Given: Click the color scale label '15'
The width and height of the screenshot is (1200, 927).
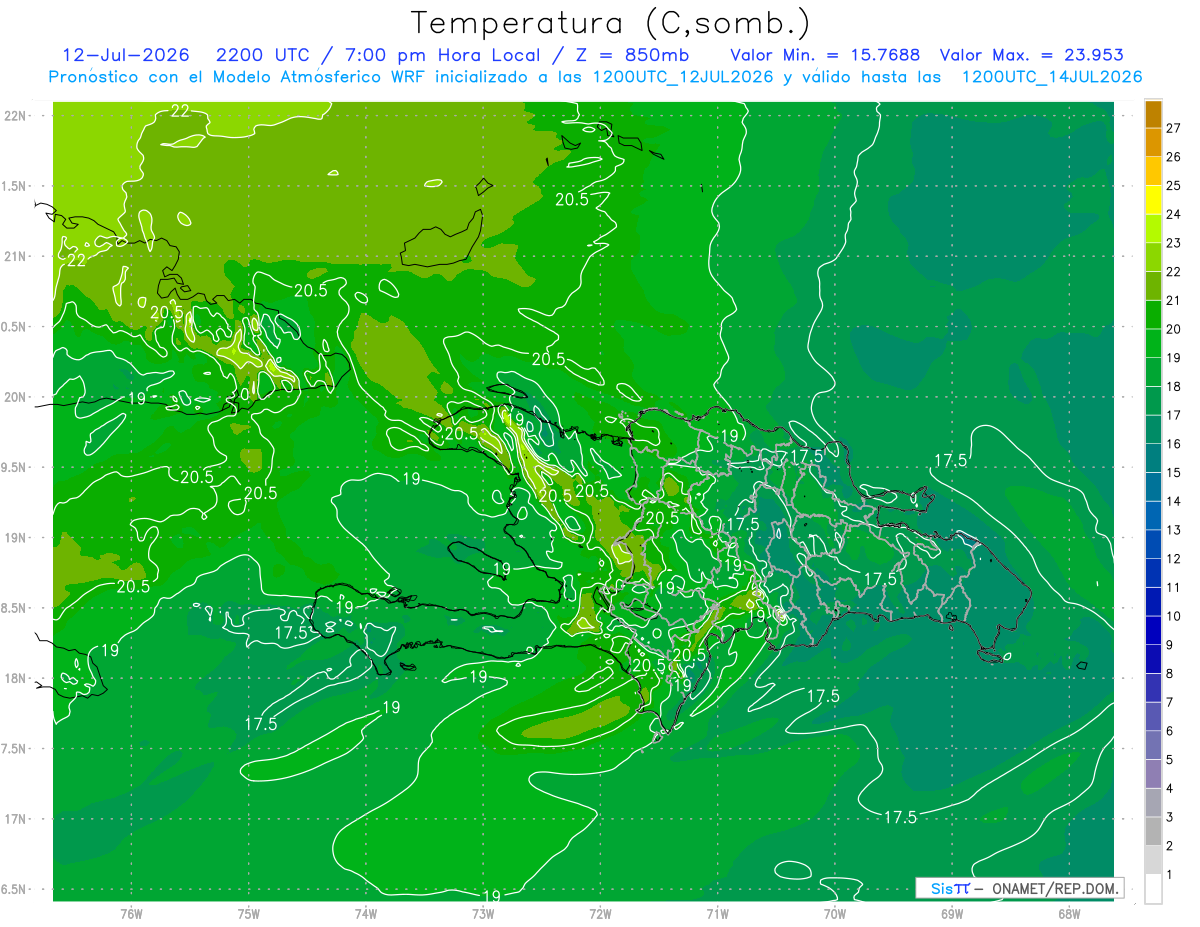Looking at the screenshot, I should [1174, 473].
